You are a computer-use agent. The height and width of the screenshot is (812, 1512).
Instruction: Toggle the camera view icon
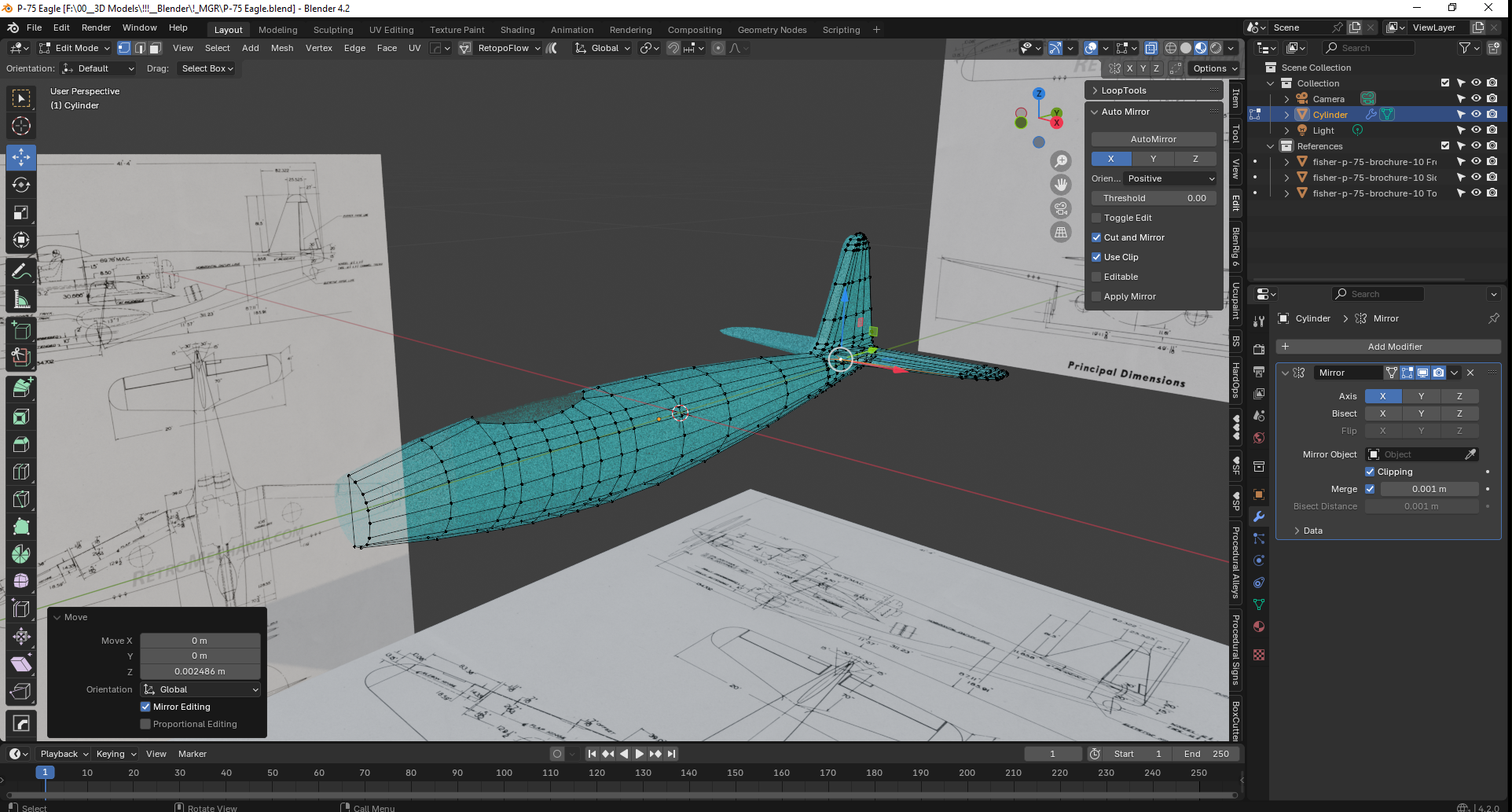click(x=1061, y=208)
